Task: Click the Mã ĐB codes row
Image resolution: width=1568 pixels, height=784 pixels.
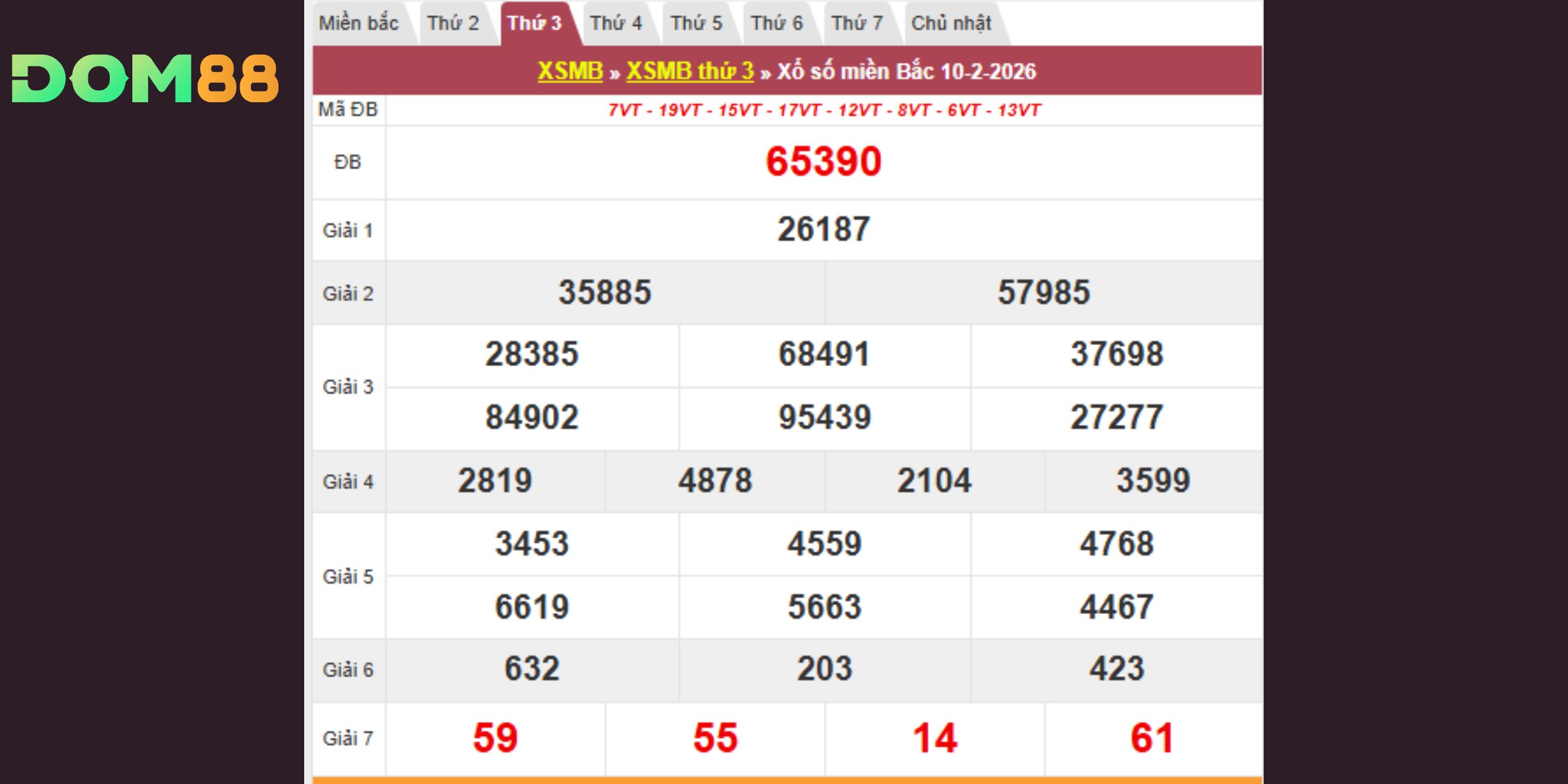Action: click(824, 110)
